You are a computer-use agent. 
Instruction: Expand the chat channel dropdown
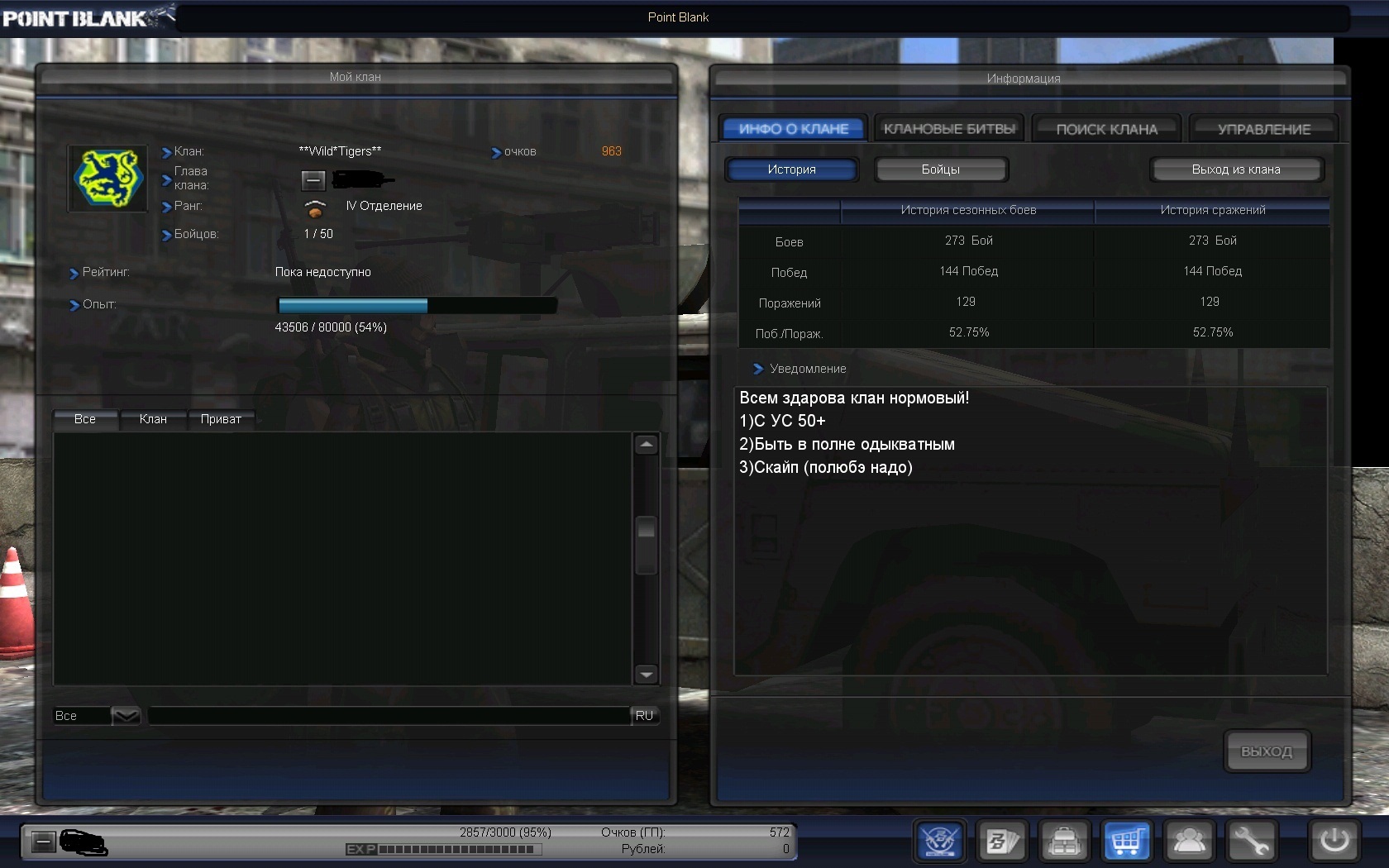click(126, 716)
